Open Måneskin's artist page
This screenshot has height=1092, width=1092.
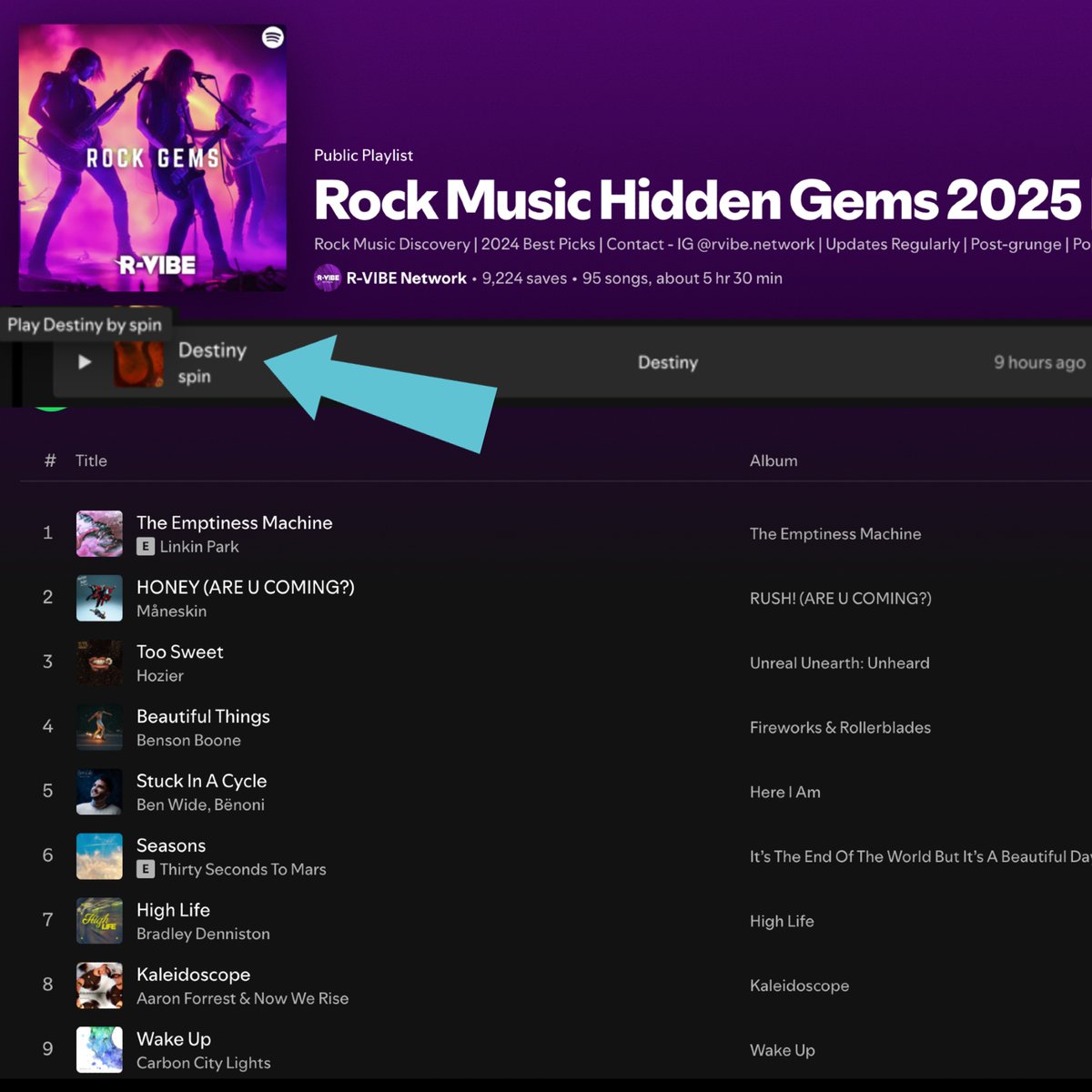[170, 612]
